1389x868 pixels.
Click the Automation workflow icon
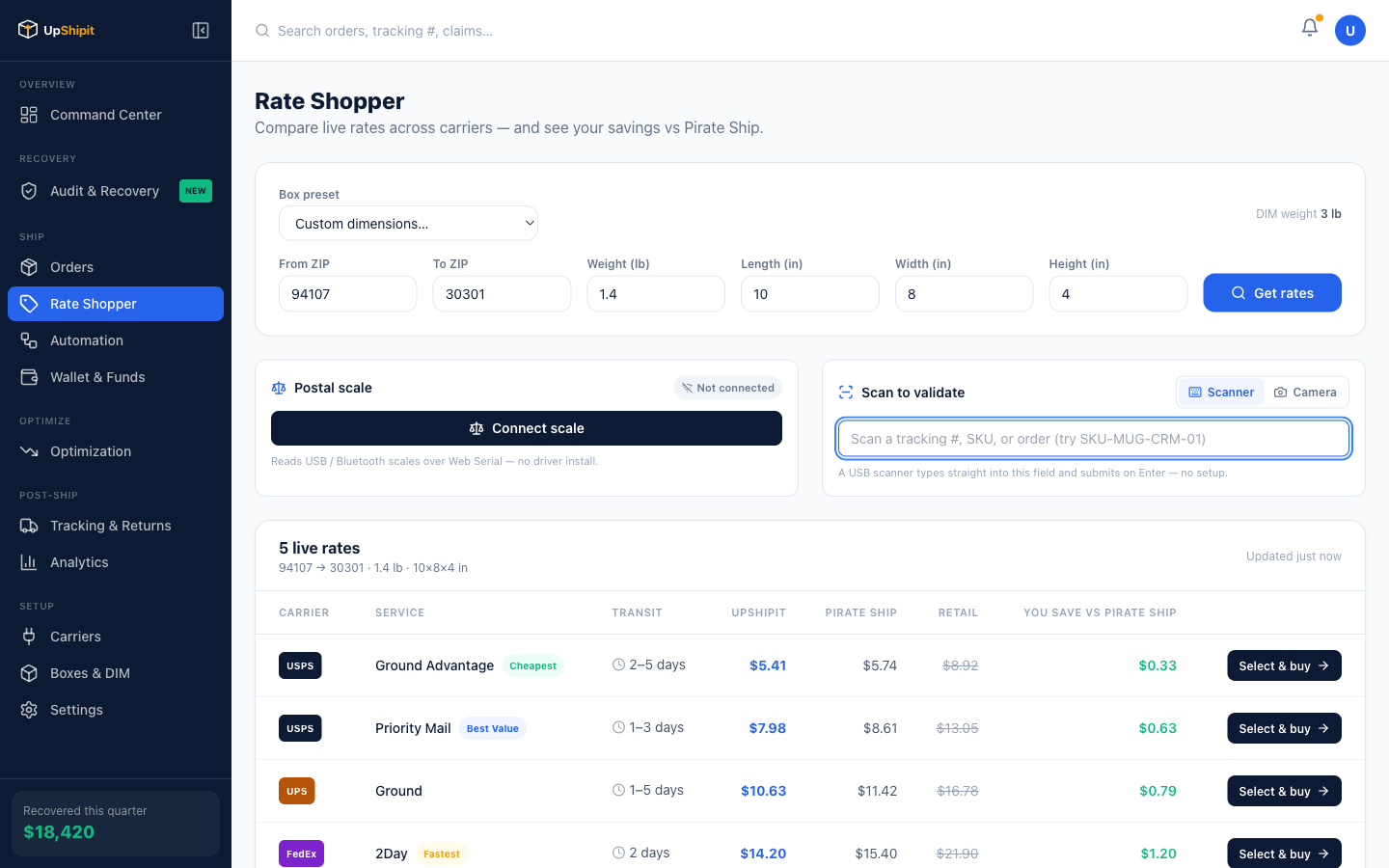29,340
